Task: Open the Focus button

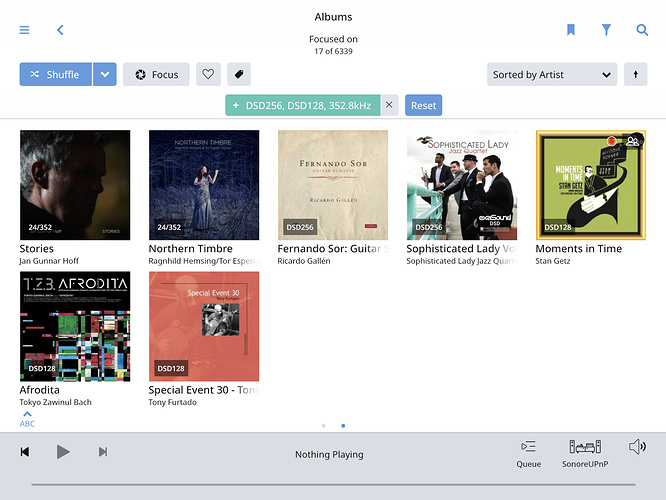Action: [x=156, y=74]
